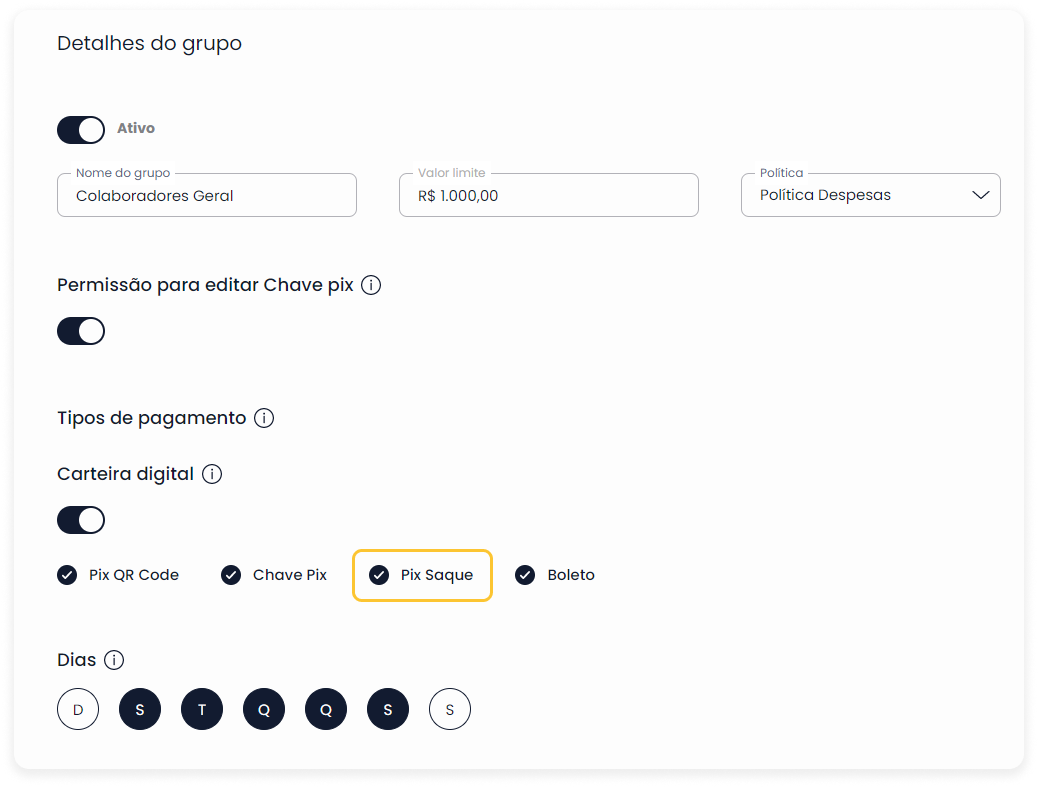Turn off the Carteira digital switch

tap(81, 520)
